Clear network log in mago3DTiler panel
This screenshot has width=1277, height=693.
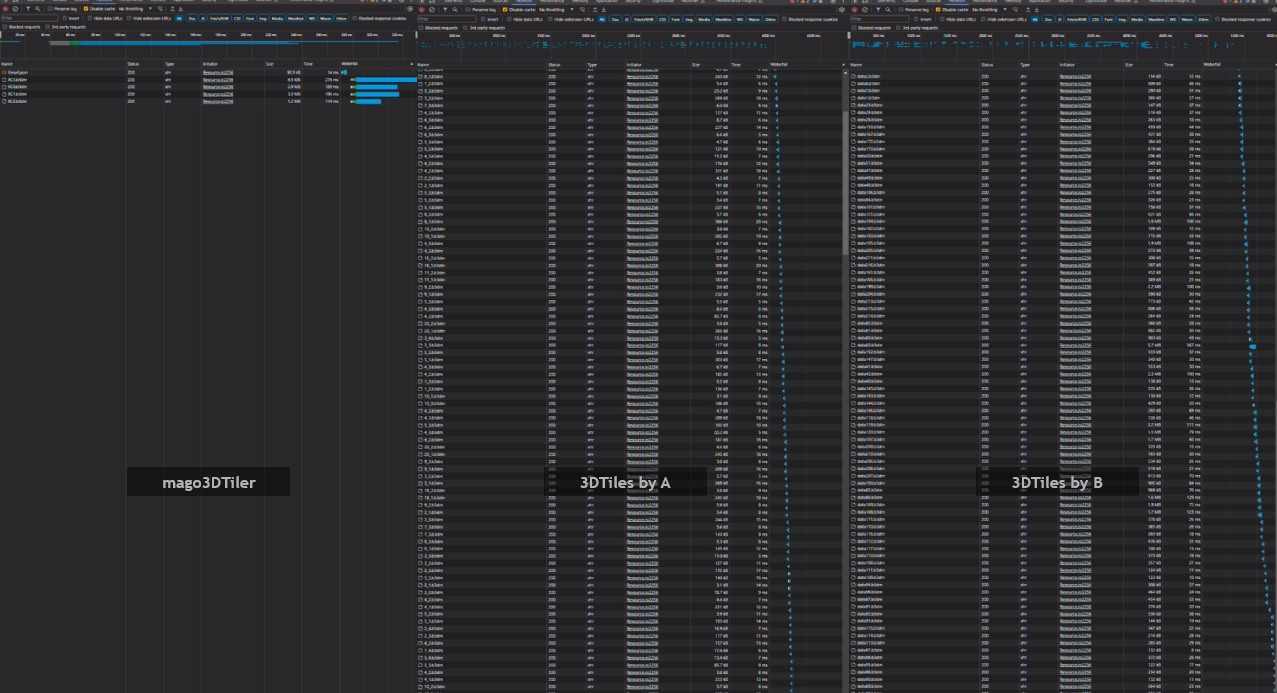[x=15, y=9]
